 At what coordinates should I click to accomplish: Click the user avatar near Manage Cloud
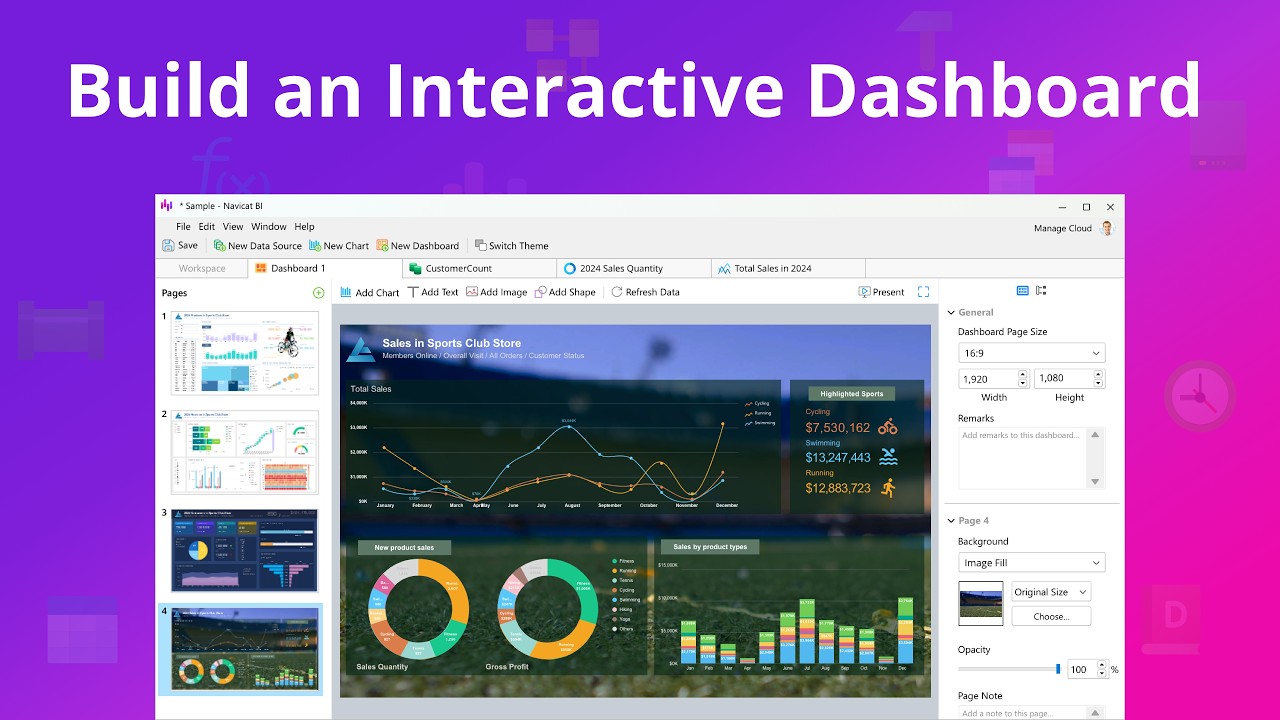click(x=1106, y=228)
